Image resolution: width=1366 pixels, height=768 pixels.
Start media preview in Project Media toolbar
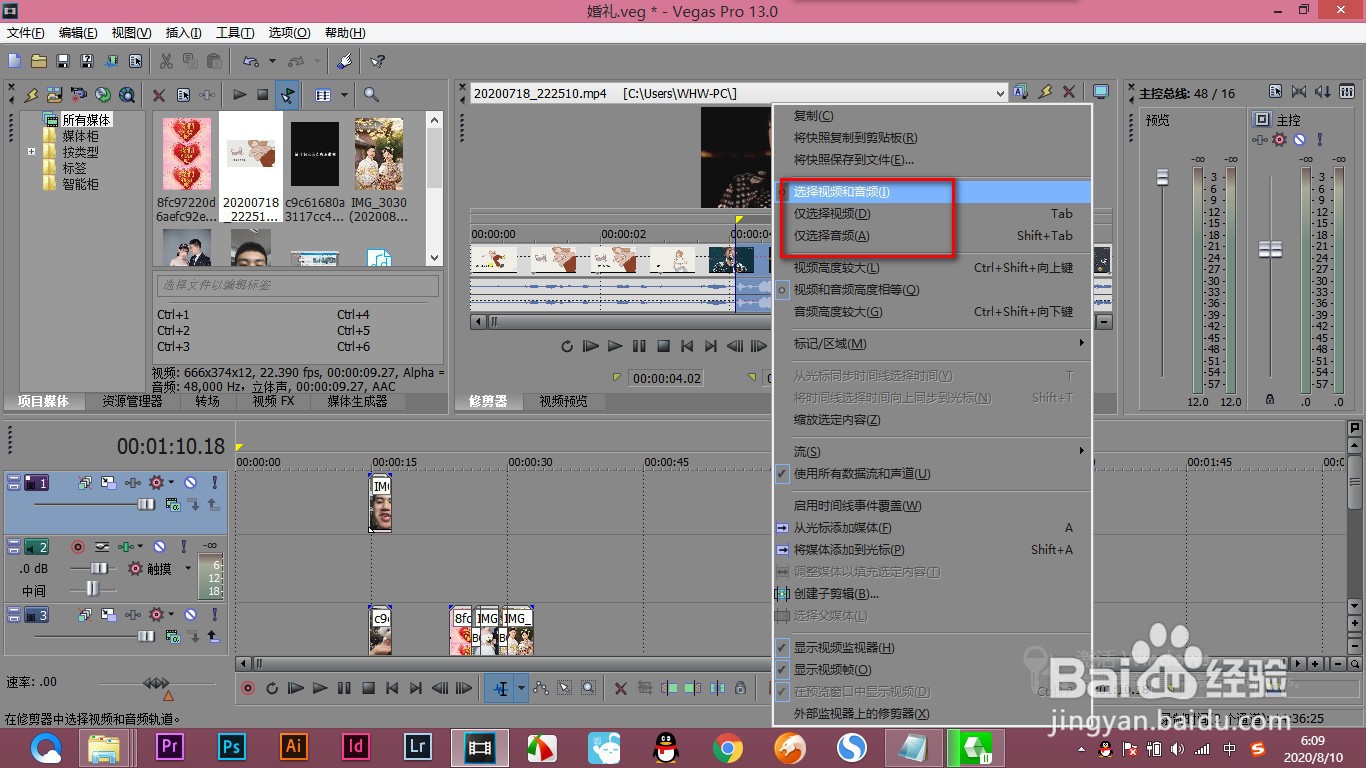240,95
